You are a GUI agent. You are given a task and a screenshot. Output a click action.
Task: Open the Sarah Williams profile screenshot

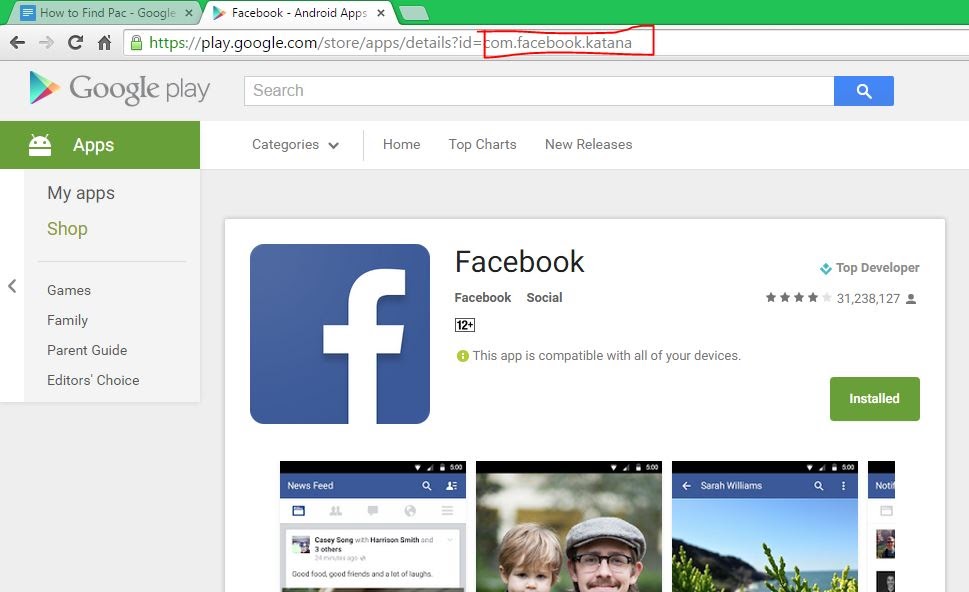pyautogui.click(x=764, y=526)
